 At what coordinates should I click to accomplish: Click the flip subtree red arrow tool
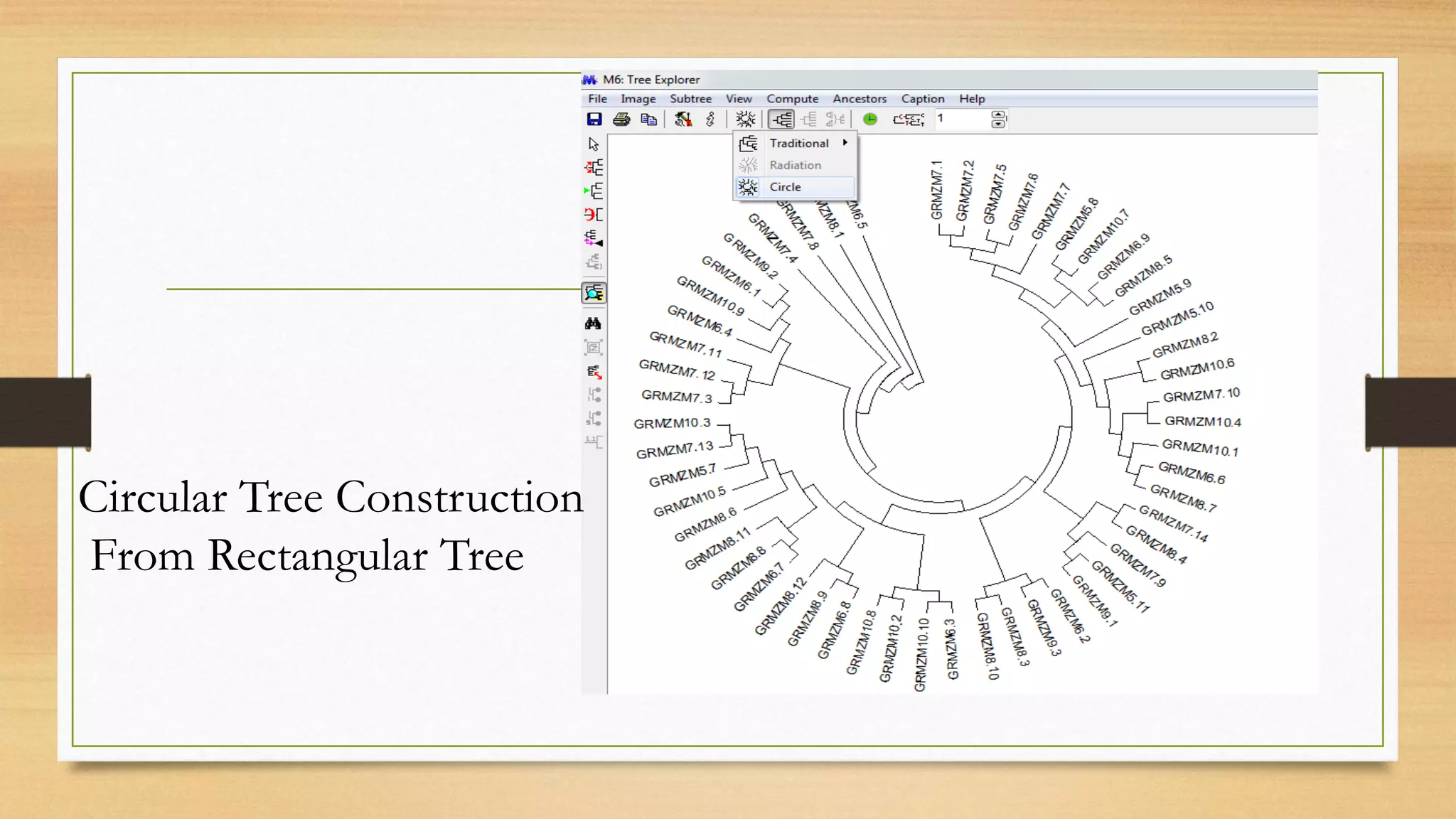tap(594, 215)
